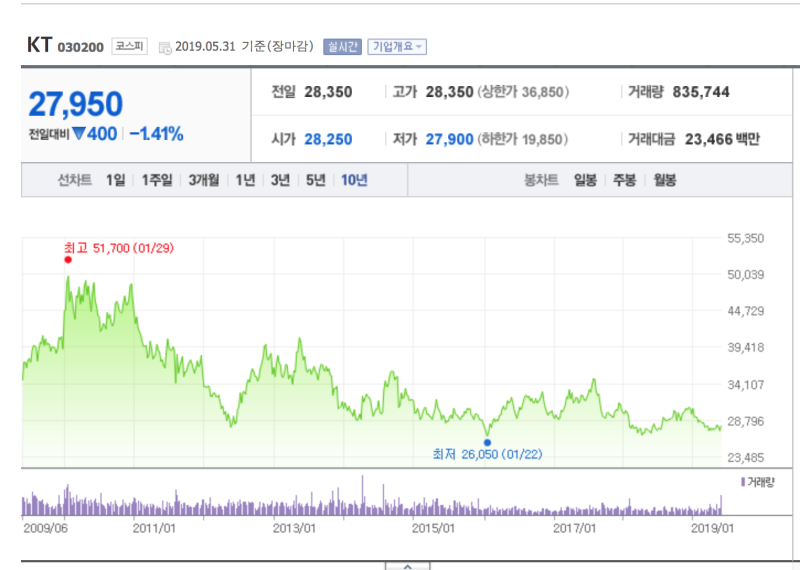Click the 2011/01 x-axis date label
This screenshot has height=570, width=800.
[154, 528]
